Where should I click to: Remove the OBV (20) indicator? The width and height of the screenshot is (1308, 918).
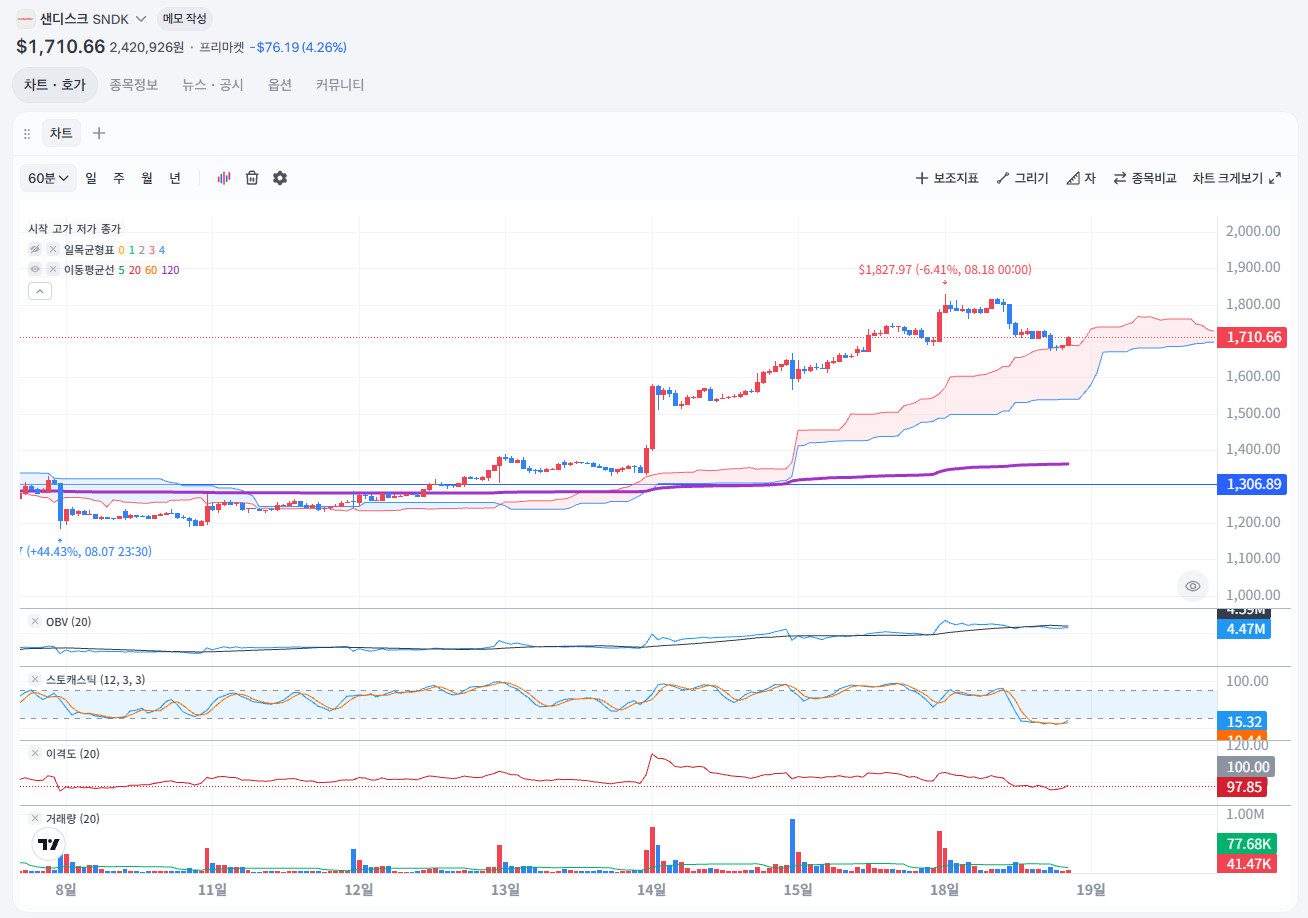tap(34, 622)
